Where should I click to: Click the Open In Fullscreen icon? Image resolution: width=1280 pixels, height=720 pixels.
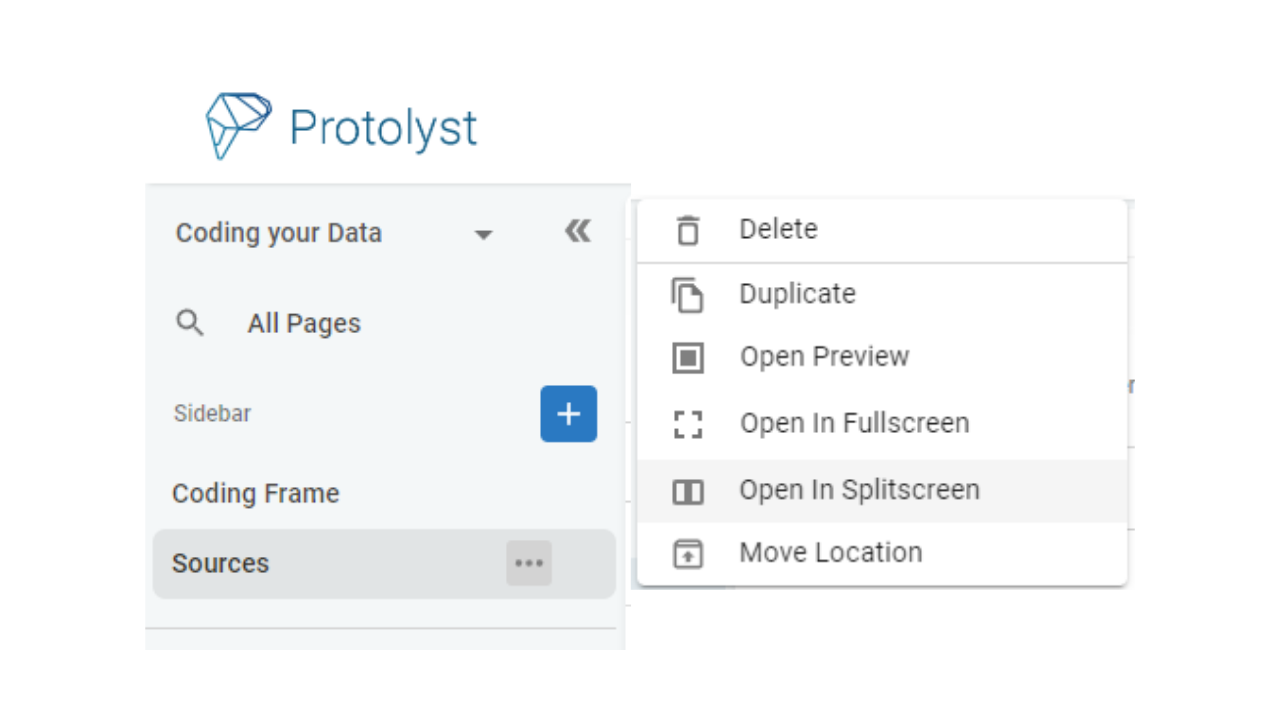click(x=686, y=423)
